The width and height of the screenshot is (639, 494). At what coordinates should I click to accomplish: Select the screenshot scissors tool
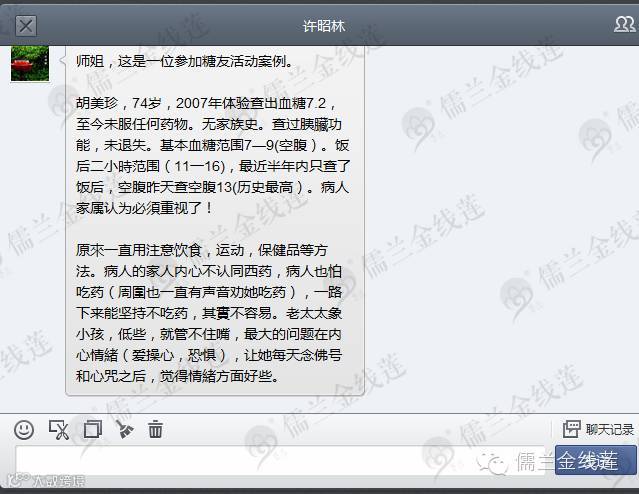point(59,430)
